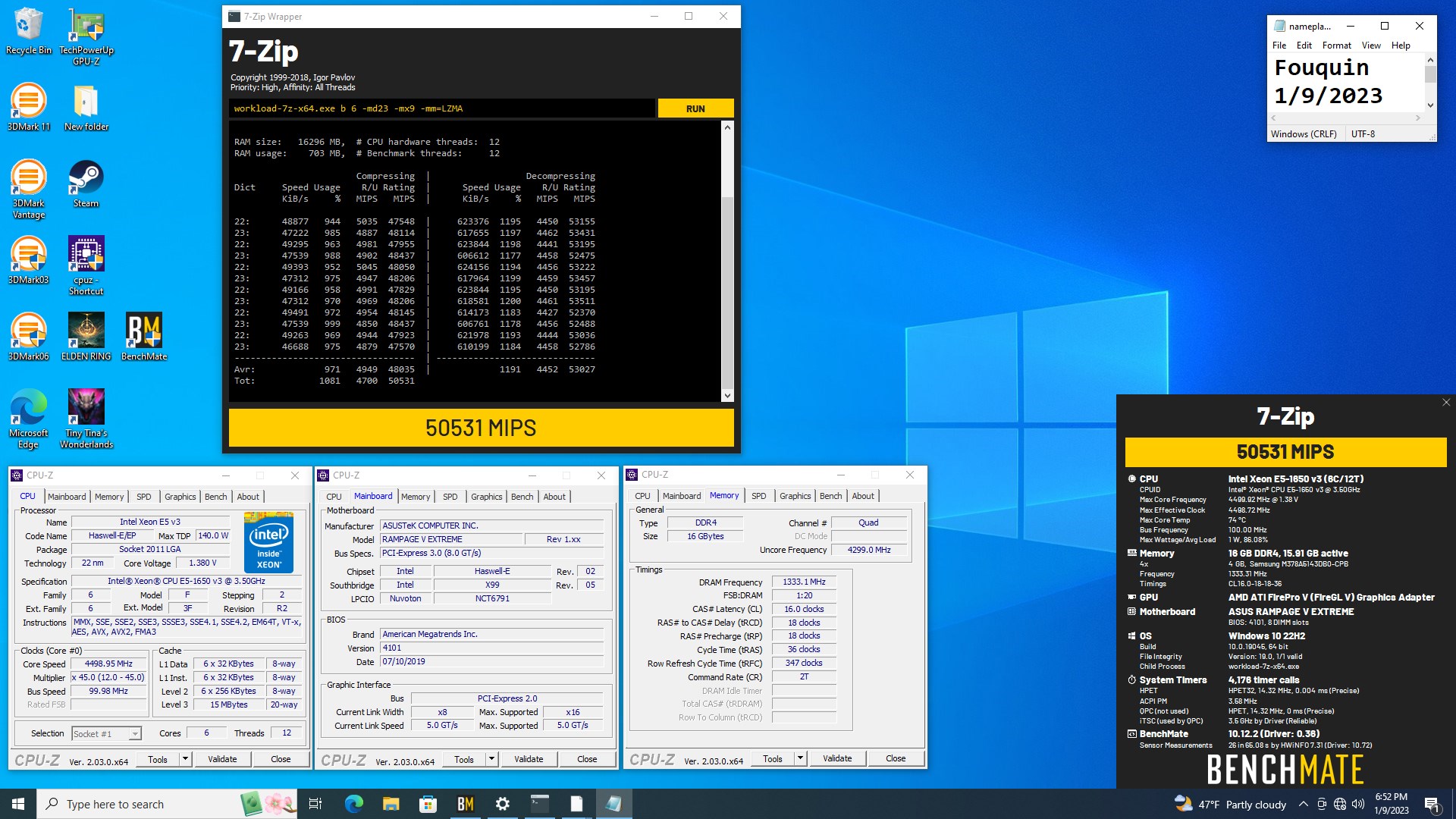Viewport: 1456px width, 819px height.
Task: Expand Tools dropdown arrow in left CPU-Z window
Action: 185,759
